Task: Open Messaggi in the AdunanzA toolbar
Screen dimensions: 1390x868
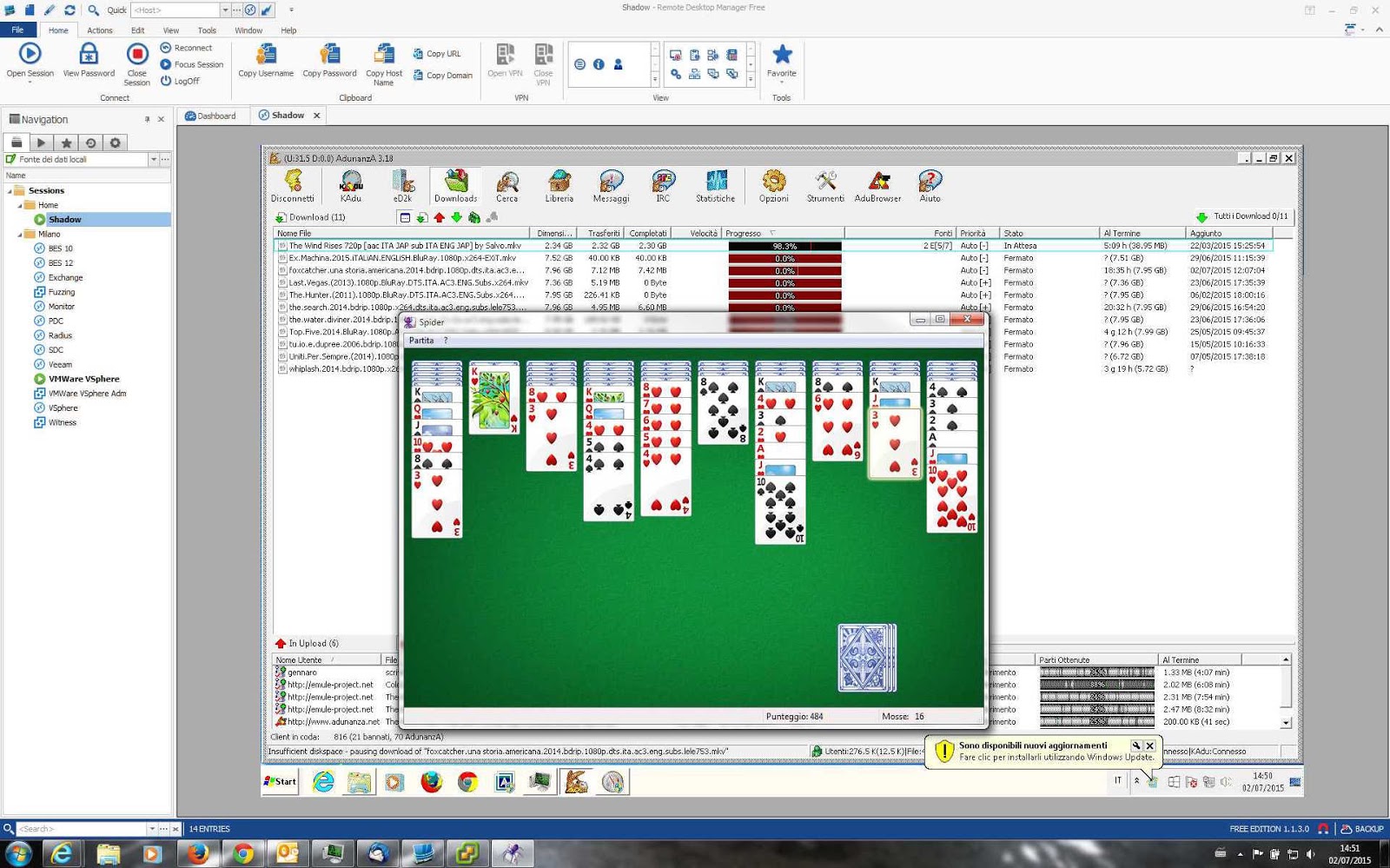Action: [x=612, y=186]
